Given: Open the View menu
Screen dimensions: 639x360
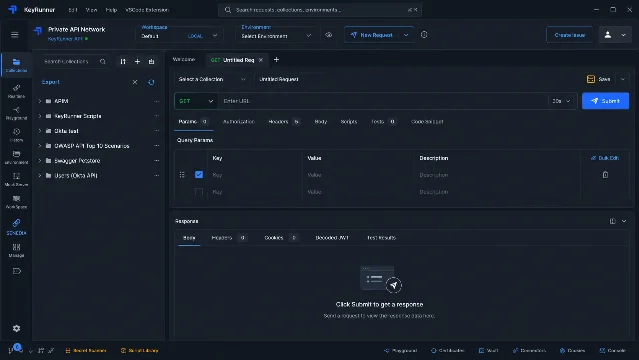Looking at the screenshot, I should pyautogui.click(x=91, y=10).
